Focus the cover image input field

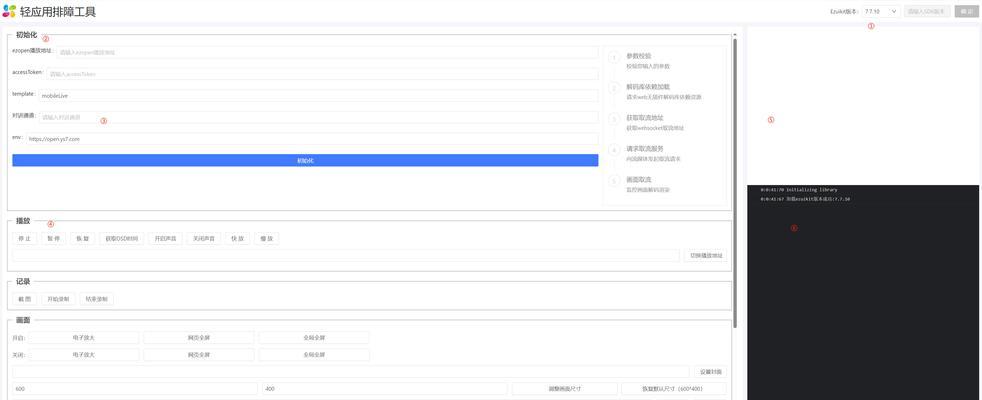[351, 372]
